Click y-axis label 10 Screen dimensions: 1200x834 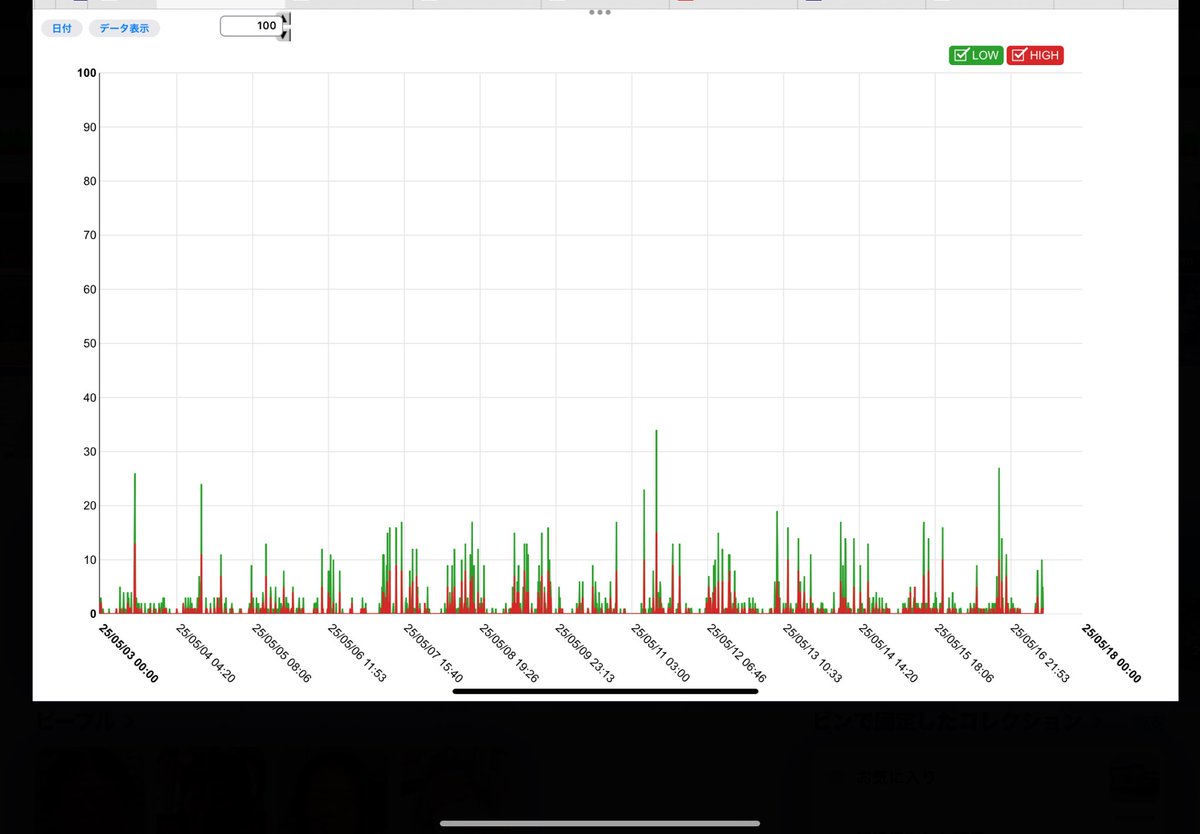[x=89, y=560]
